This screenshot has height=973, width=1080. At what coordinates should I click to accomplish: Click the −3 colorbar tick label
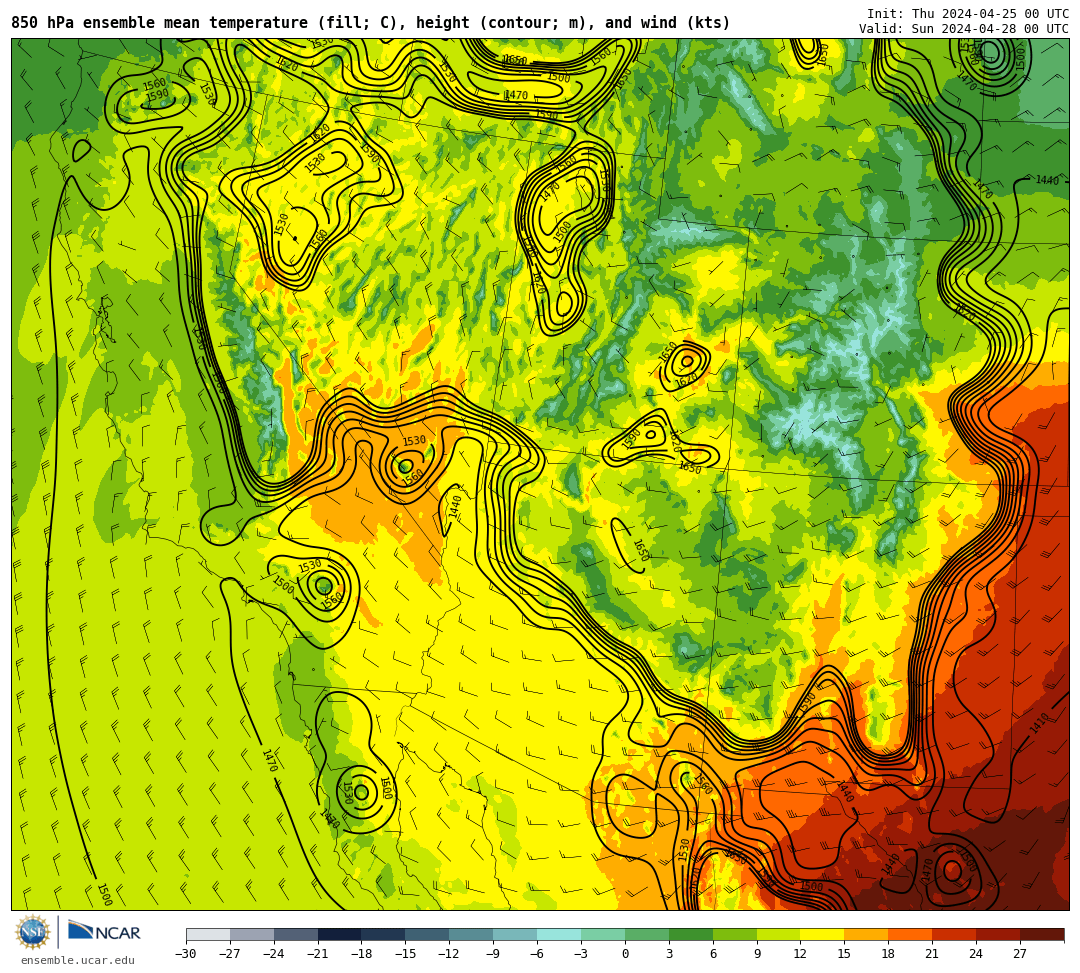[x=581, y=954]
